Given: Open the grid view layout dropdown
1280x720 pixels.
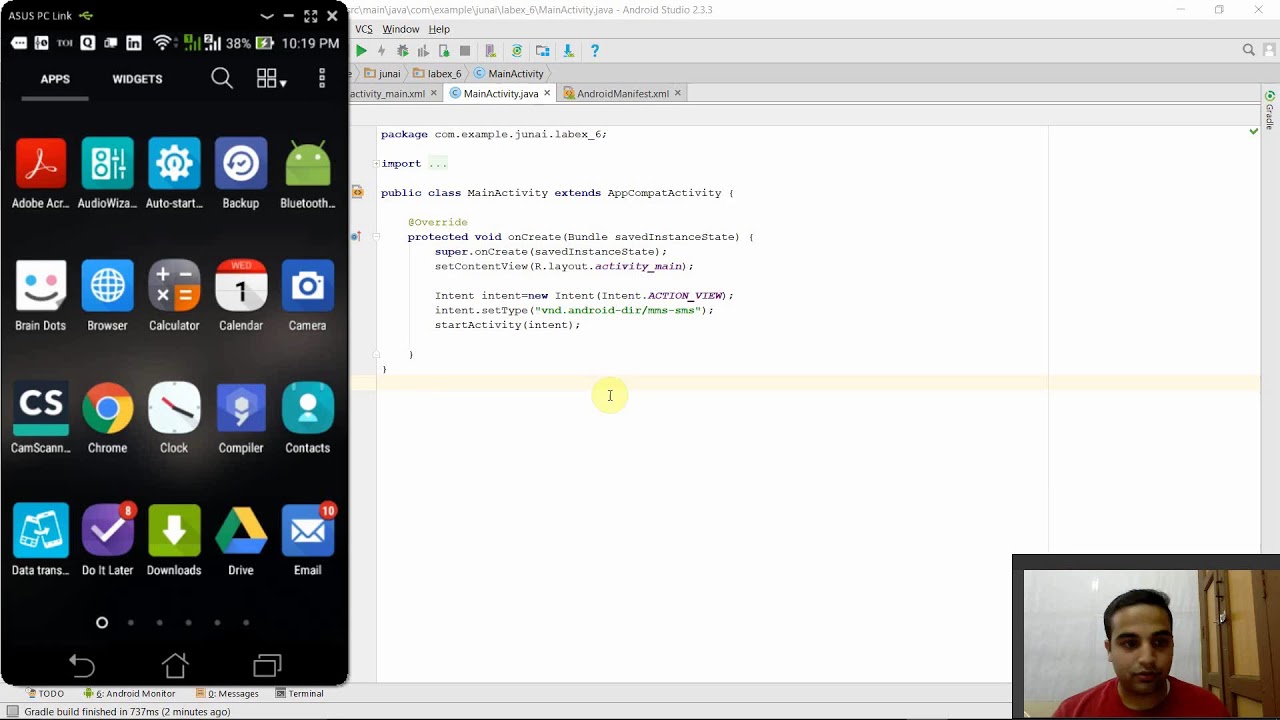Looking at the screenshot, I should 271,79.
